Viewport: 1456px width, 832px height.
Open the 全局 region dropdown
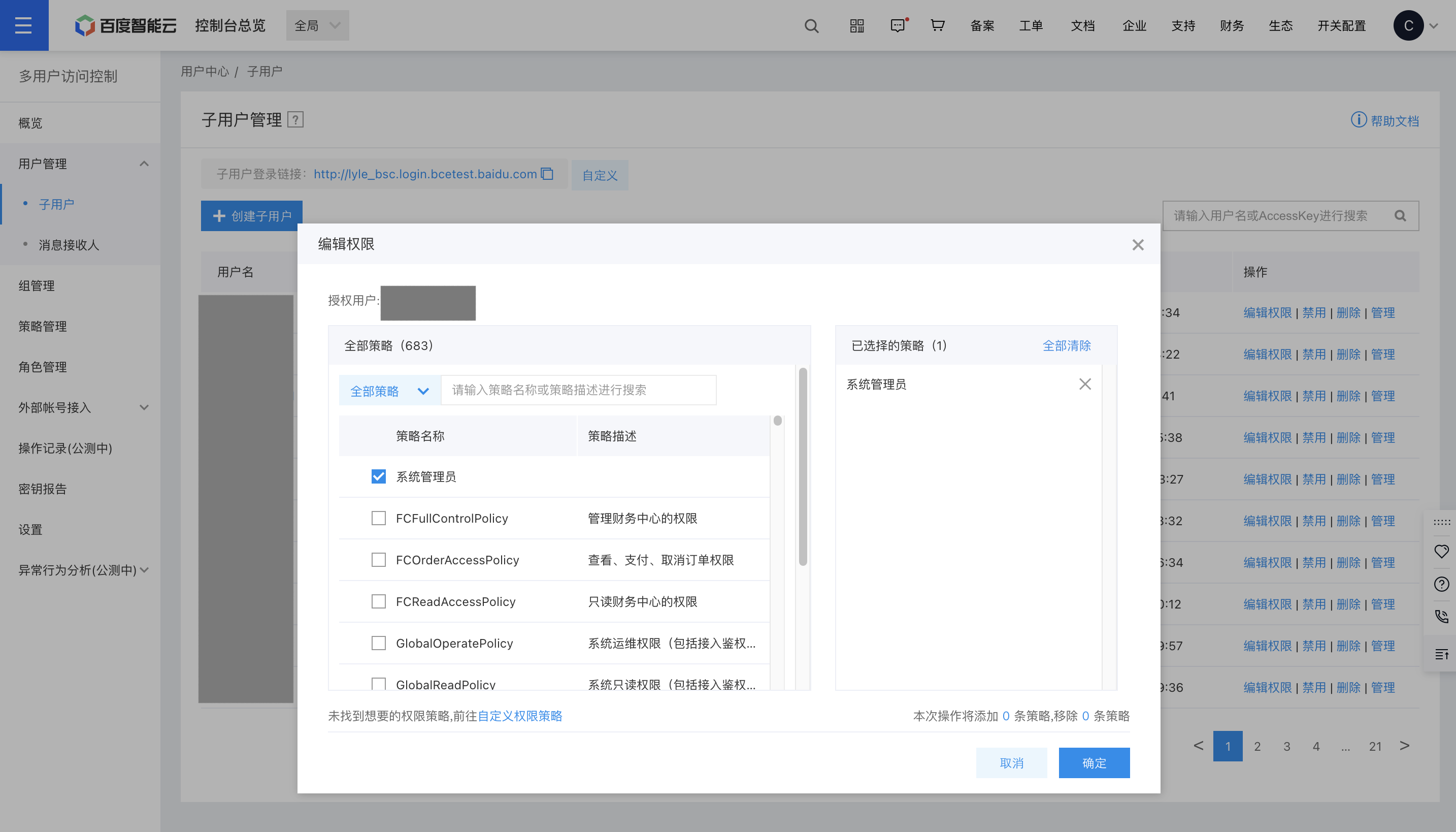coord(317,26)
